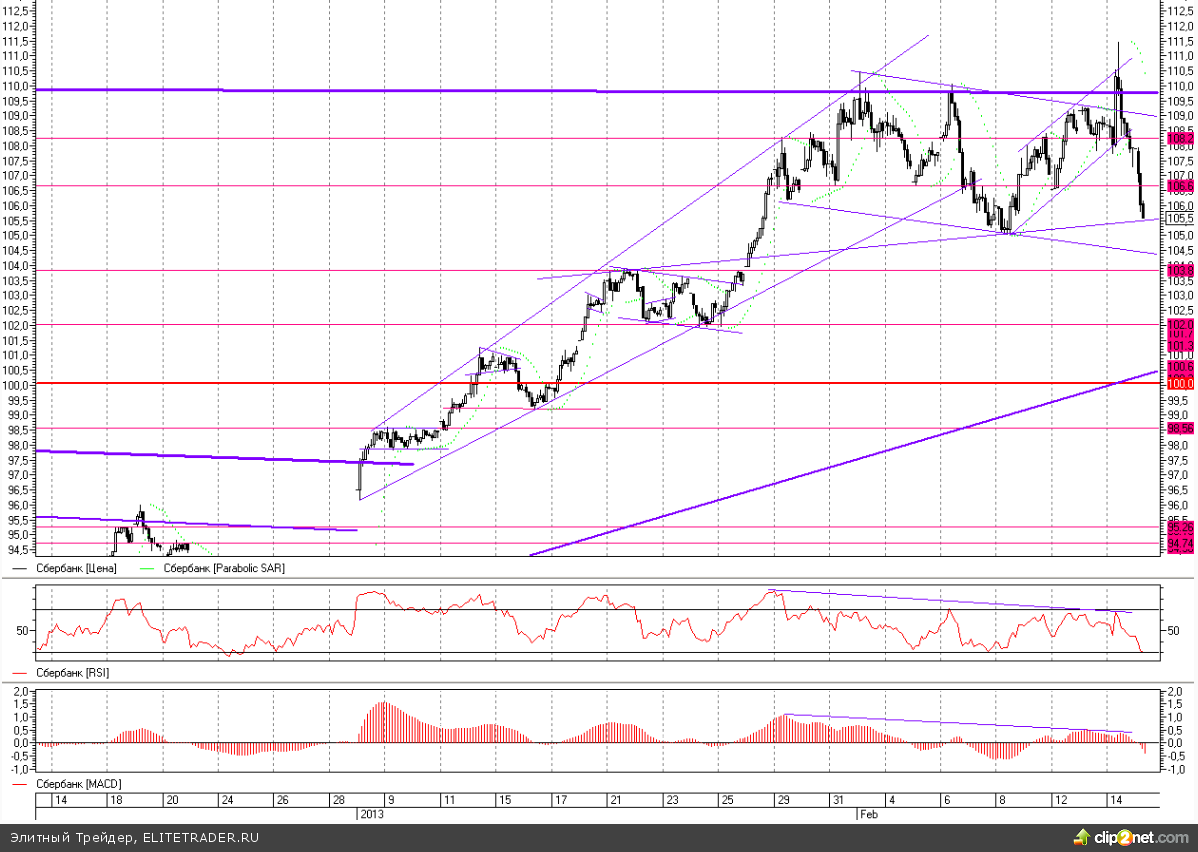The width and height of the screenshot is (1198, 852).
Task: Select the 103.8 price level marker
Action: click(x=1181, y=270)
